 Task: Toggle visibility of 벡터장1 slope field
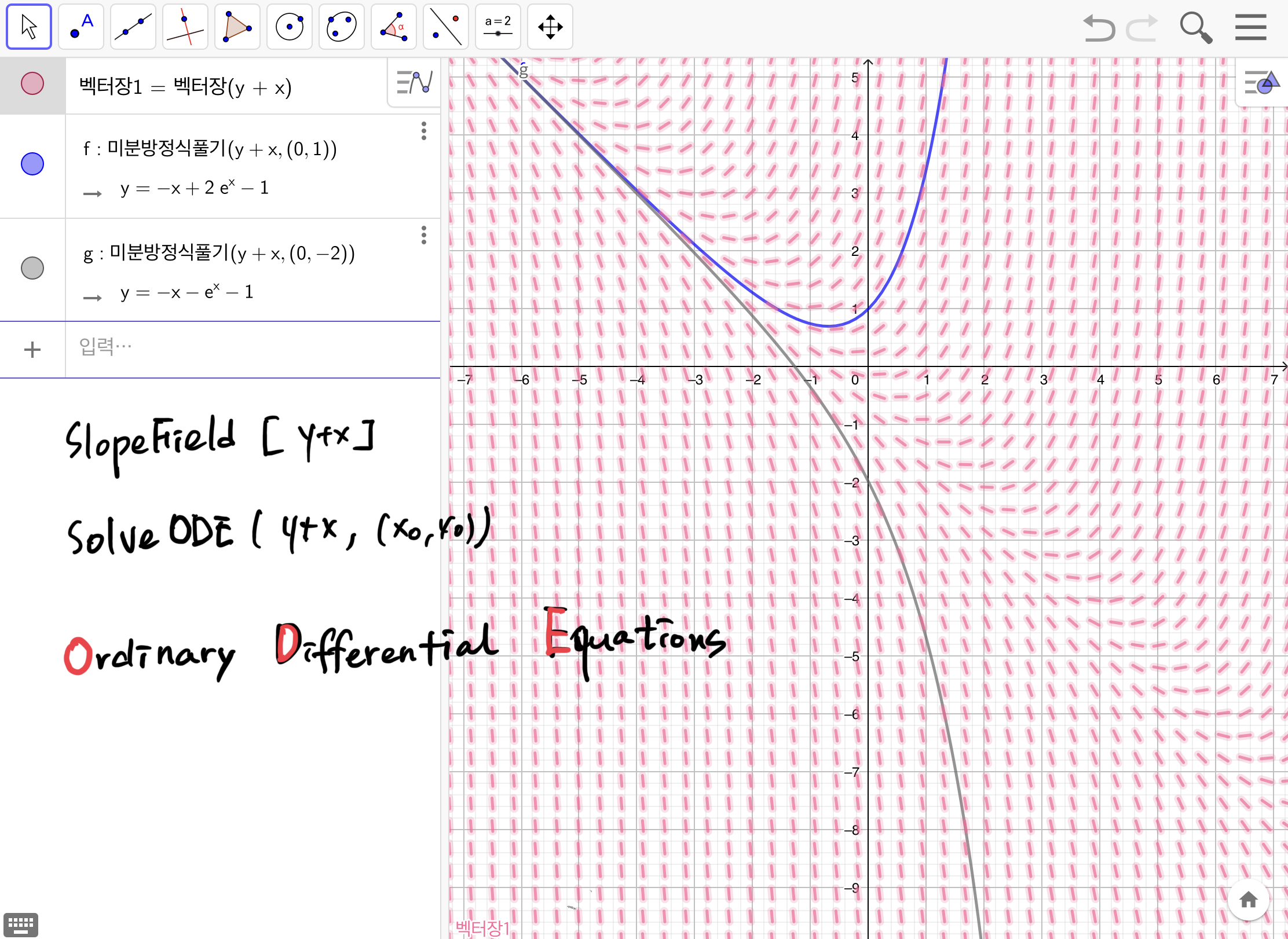point(32,84)
